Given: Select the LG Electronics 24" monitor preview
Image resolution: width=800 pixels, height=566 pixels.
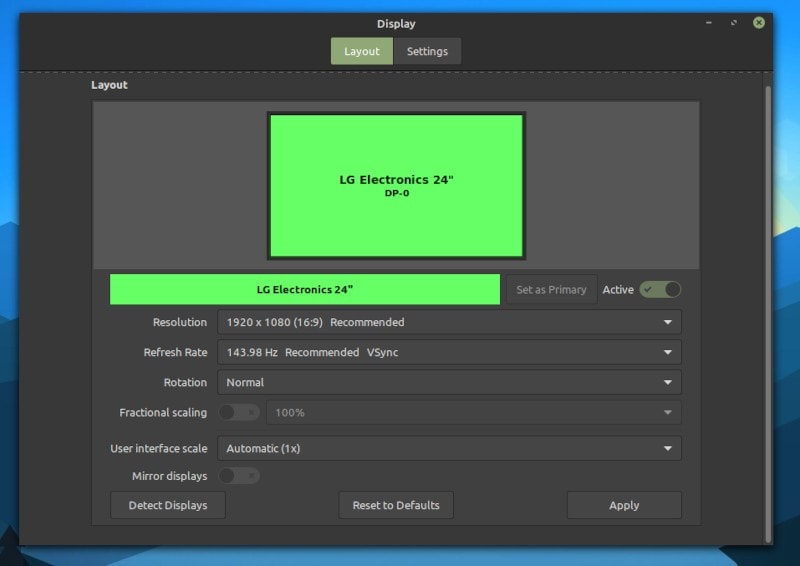Looking at the screenshot, I should coord(396,186).
